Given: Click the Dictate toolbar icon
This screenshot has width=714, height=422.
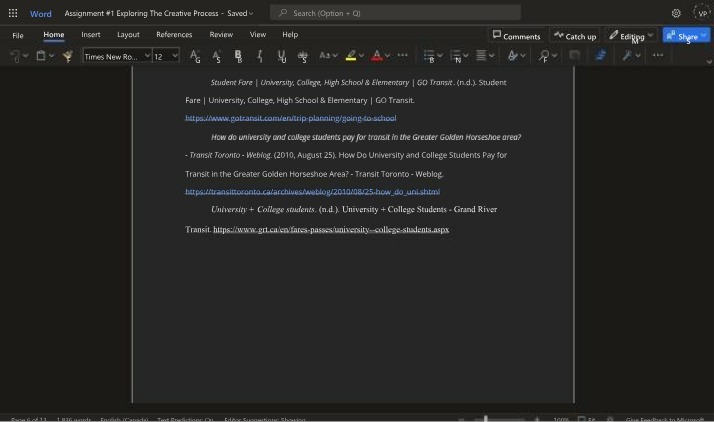Looking at the screenshot, I should click(575, 56).
